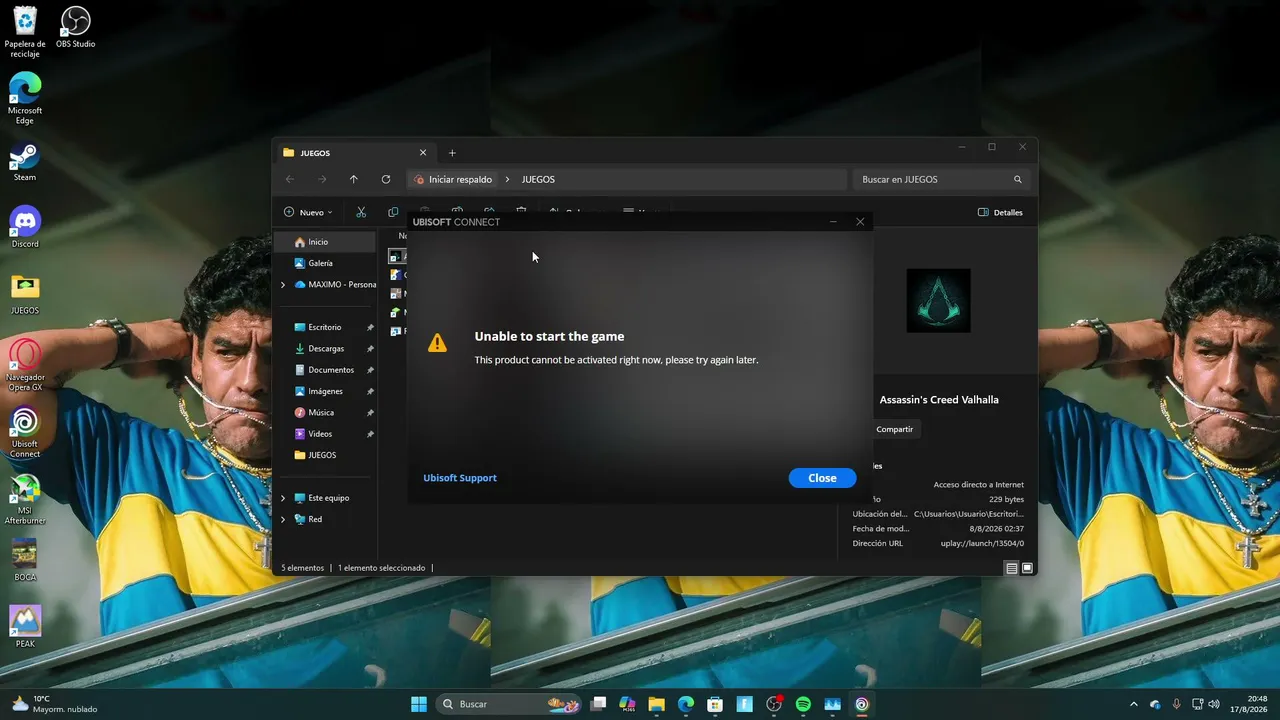Open the Microsoft Edge desktop shortcut
The width and height of the screenshot is (1280, 720).
tap(25, 99)
